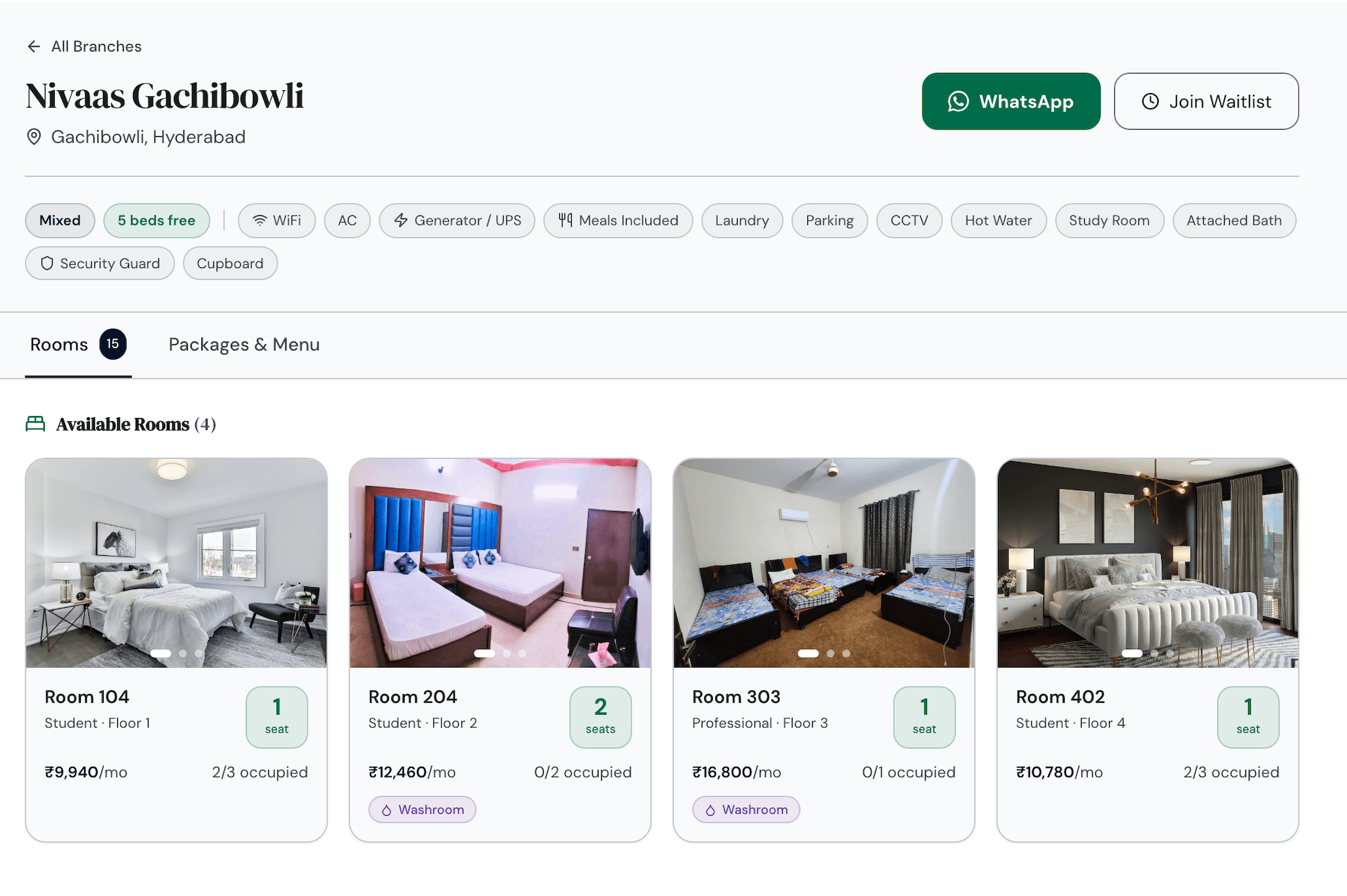
Task: Click the Study Room amenity chip
Action: coord(1109,221)
